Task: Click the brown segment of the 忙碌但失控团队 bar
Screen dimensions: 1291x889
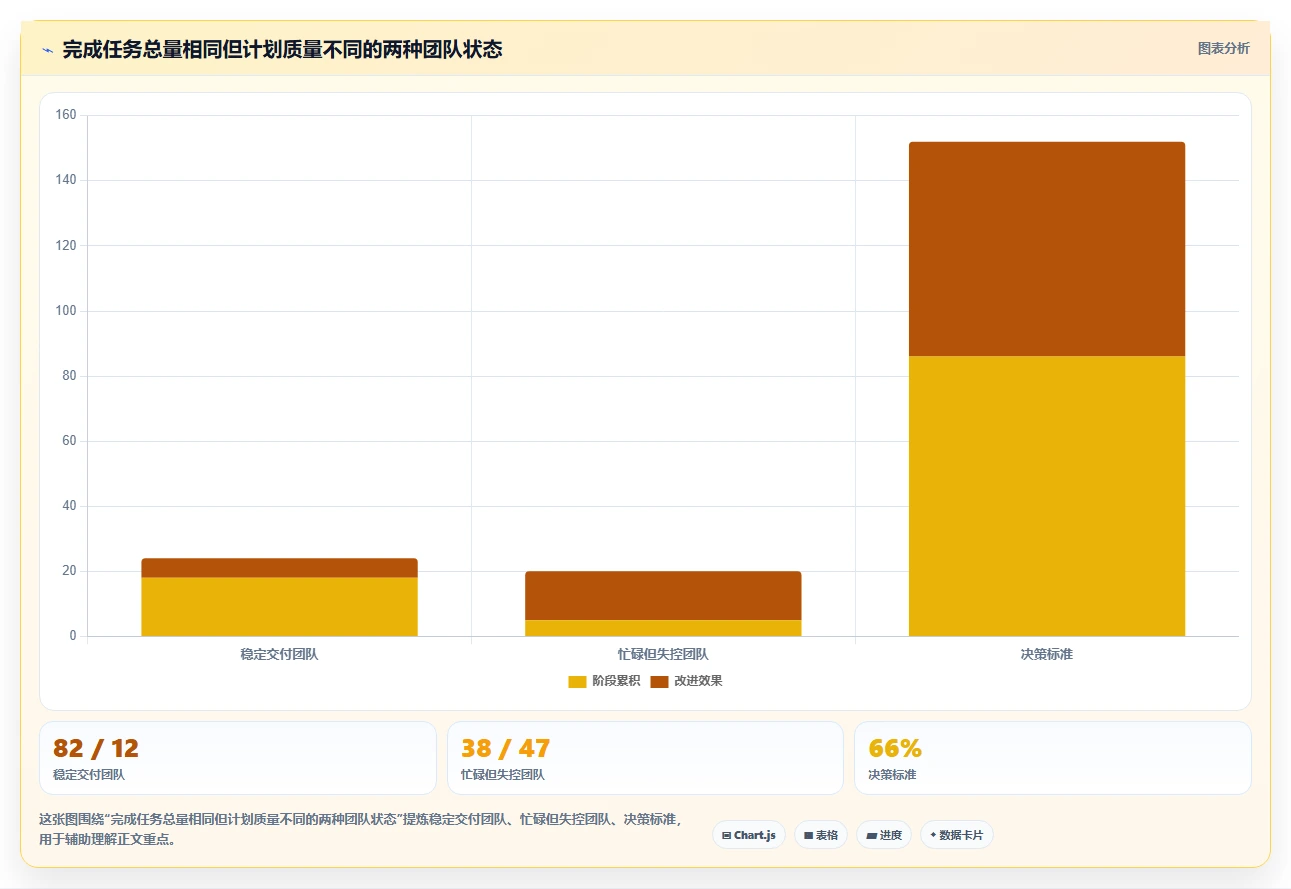Action: click(x=663, y=596)
